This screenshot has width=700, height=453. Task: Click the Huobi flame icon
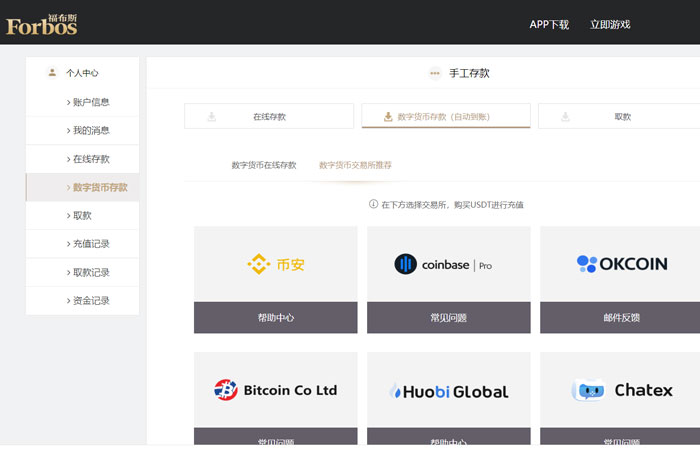pyautogui.click(x=395, y=391)
